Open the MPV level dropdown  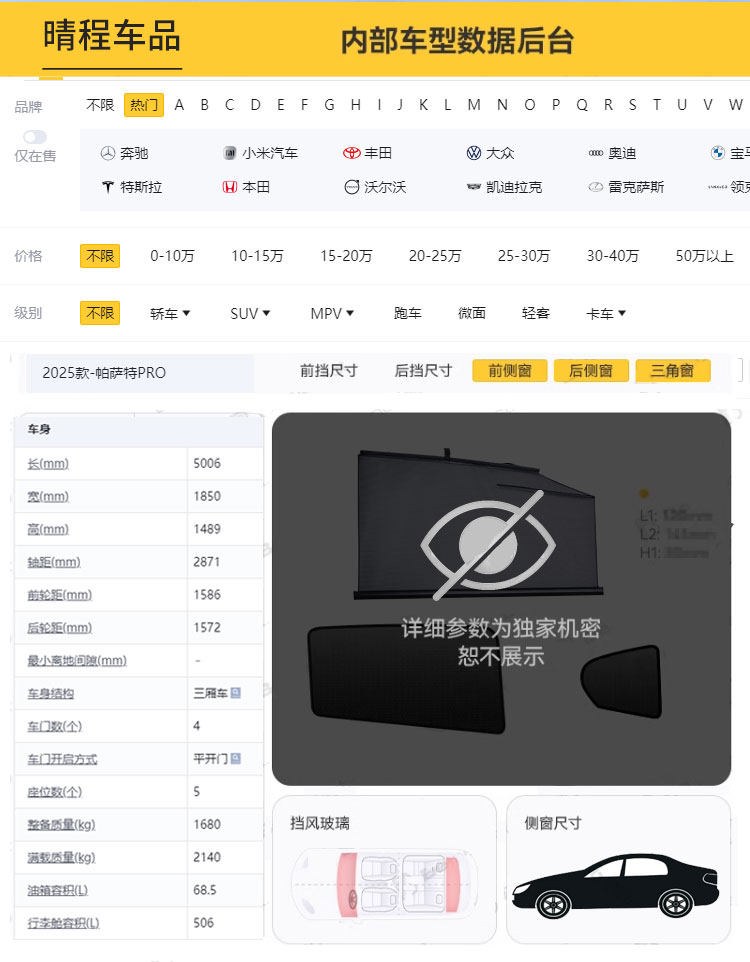click(x=332, y=314)
